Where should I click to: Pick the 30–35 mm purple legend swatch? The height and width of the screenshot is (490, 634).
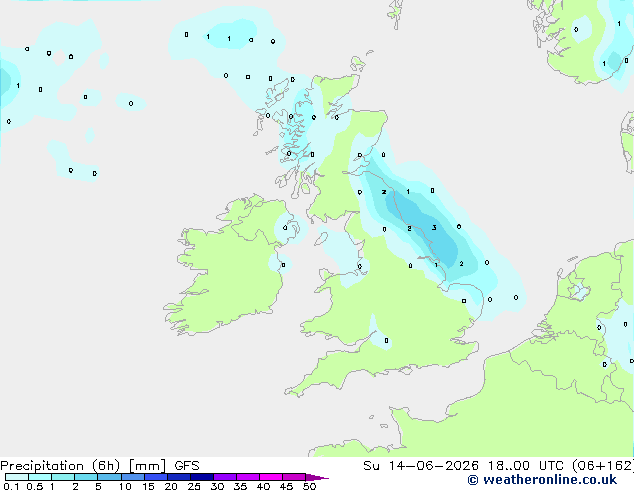224,477
